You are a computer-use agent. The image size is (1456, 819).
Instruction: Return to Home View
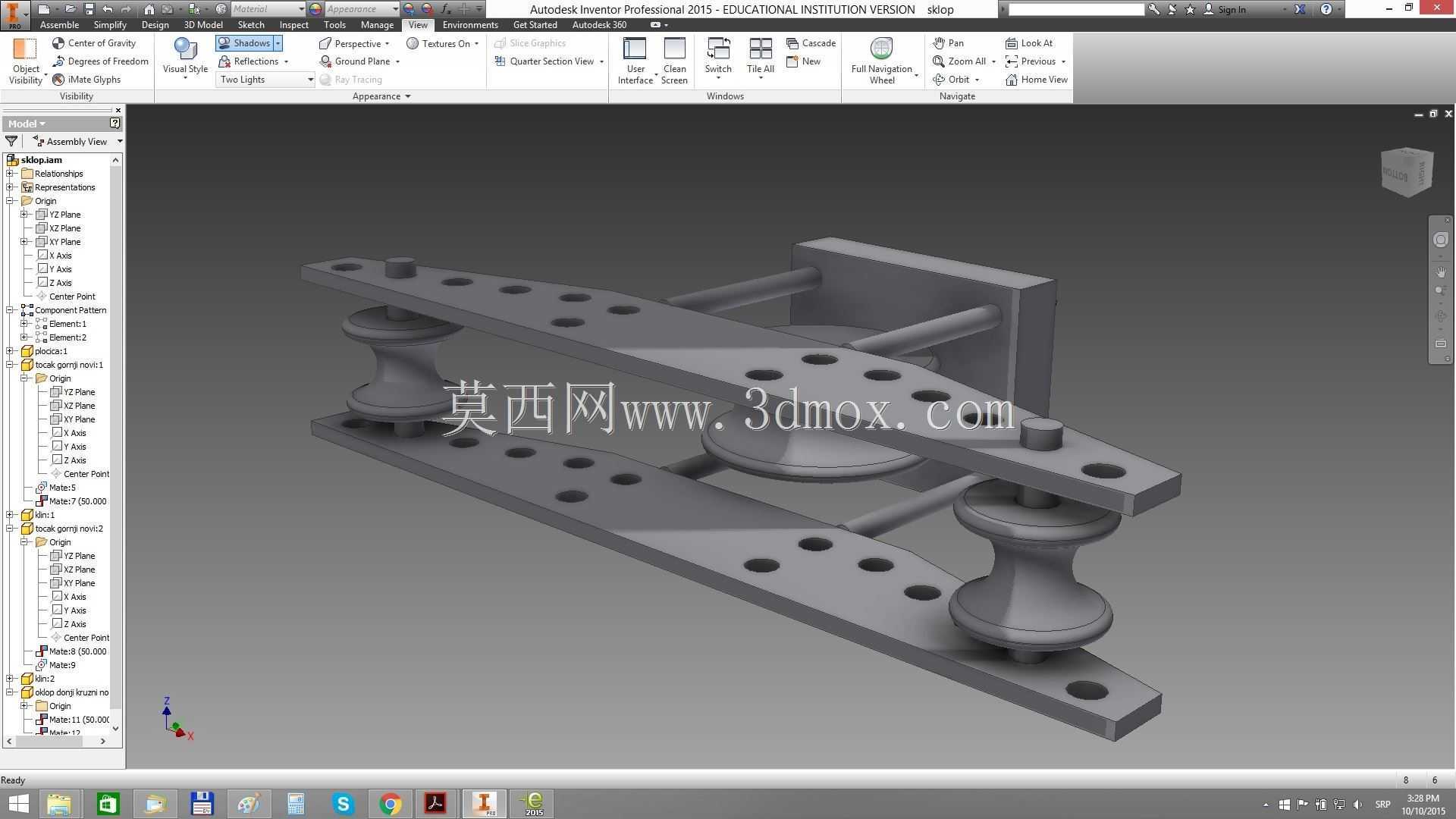point(1036,80)
